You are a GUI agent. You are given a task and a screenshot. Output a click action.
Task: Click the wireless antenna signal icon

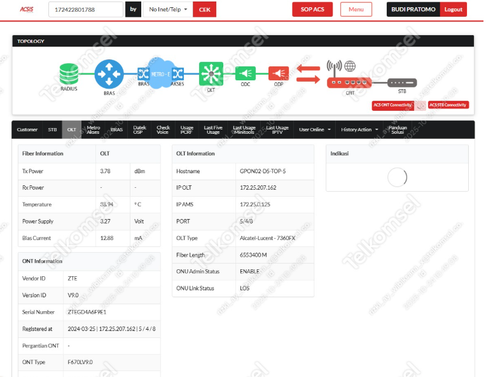coord(334,67)
